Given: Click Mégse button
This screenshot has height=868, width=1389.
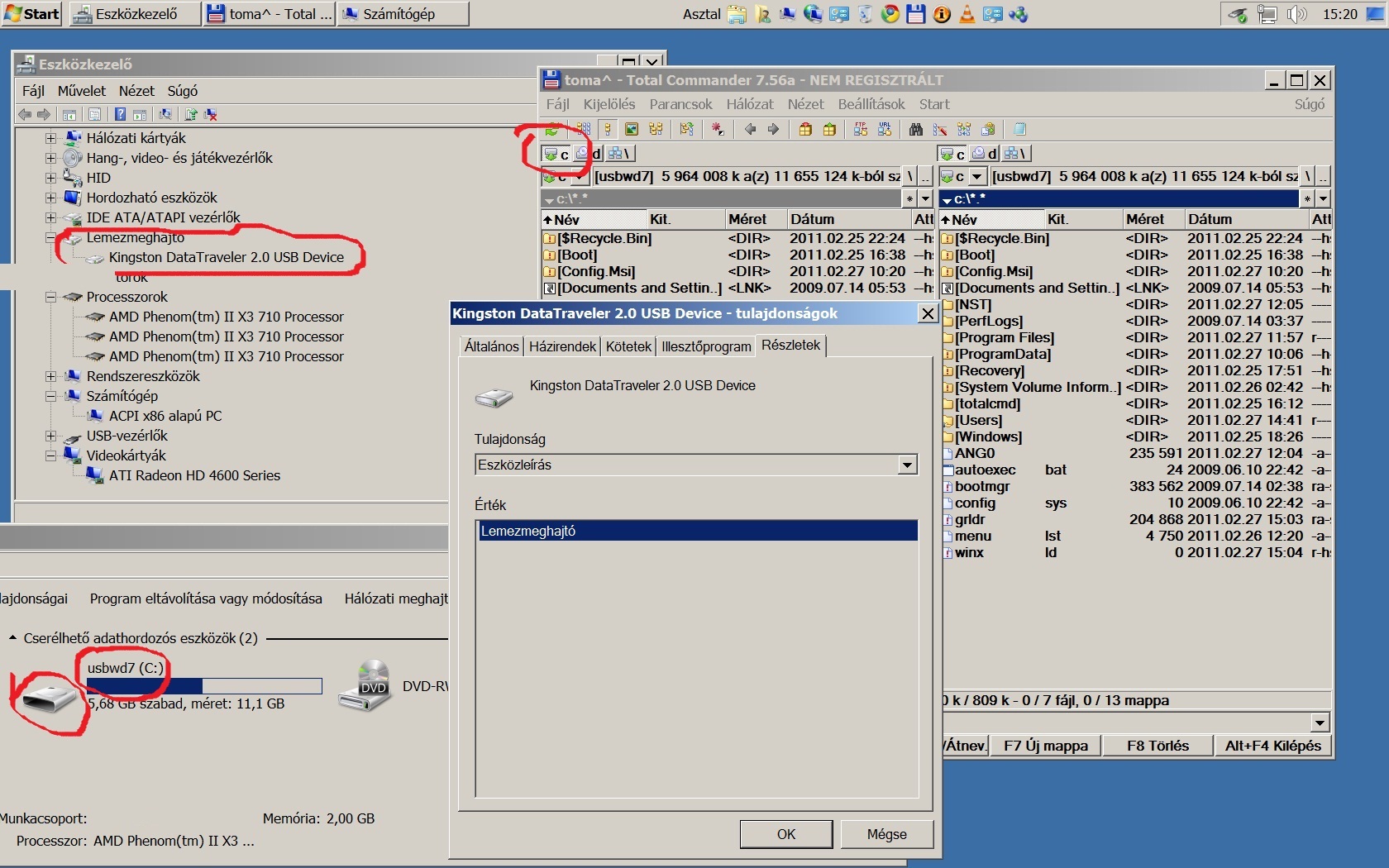Looking at the screenshot, I should pyautogui.click(x=887, y=834).
